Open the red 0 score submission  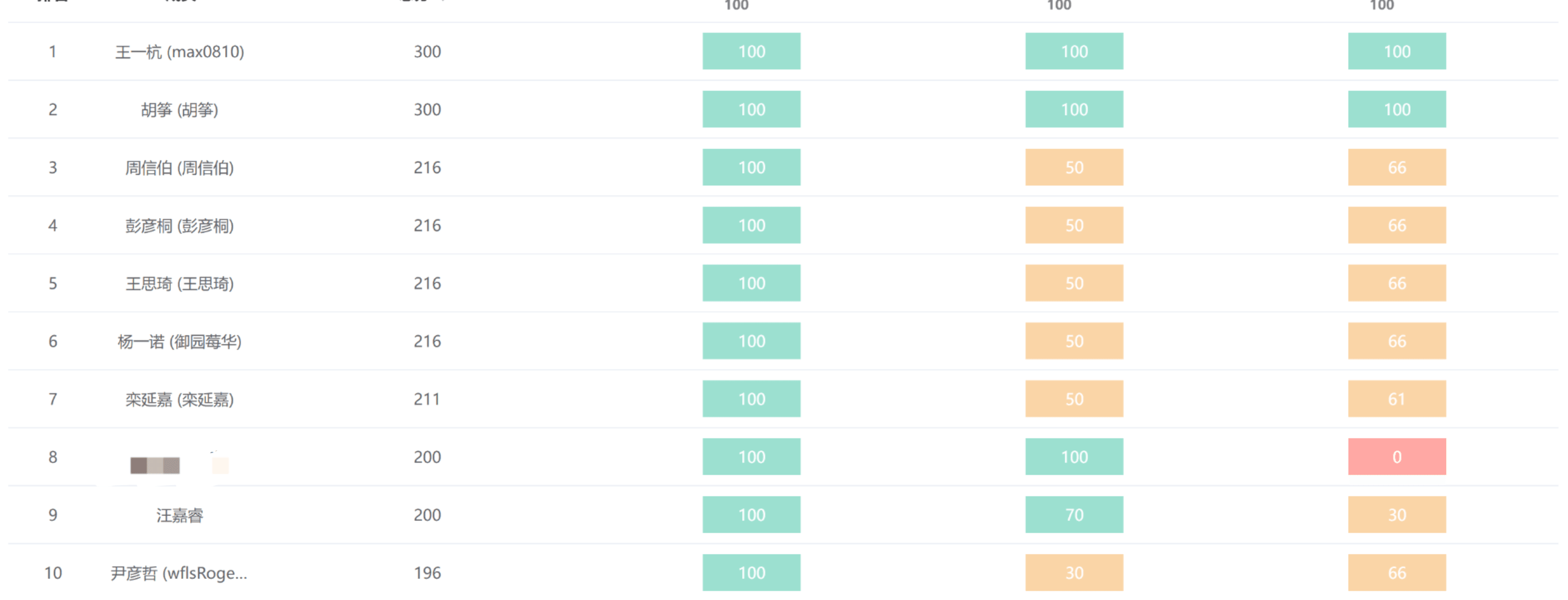pyautogui.click(x=1397, y=457)
